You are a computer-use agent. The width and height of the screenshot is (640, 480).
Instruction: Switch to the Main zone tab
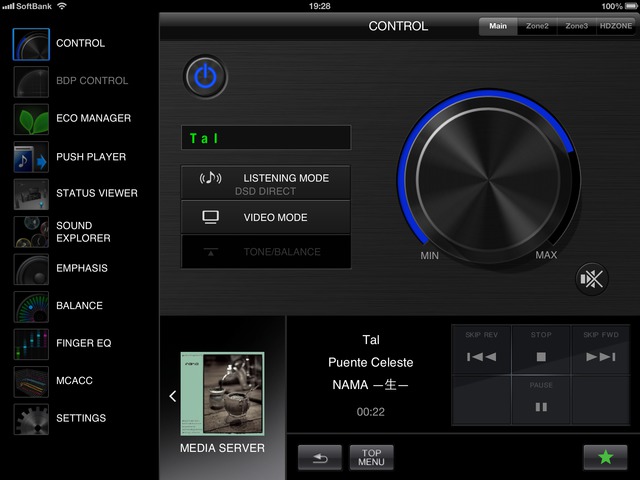pyautogui.click(x=498, y=26)
